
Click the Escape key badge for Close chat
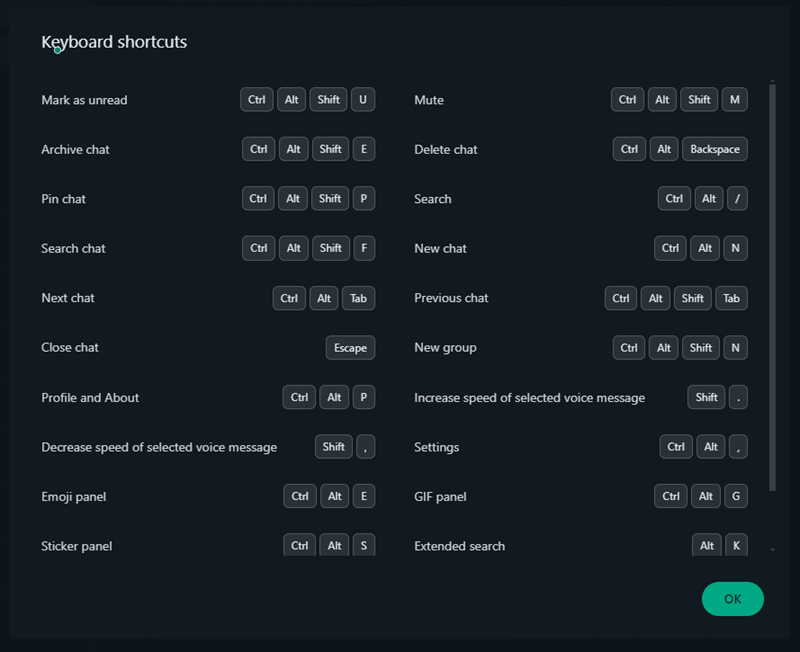coord(350,348)
